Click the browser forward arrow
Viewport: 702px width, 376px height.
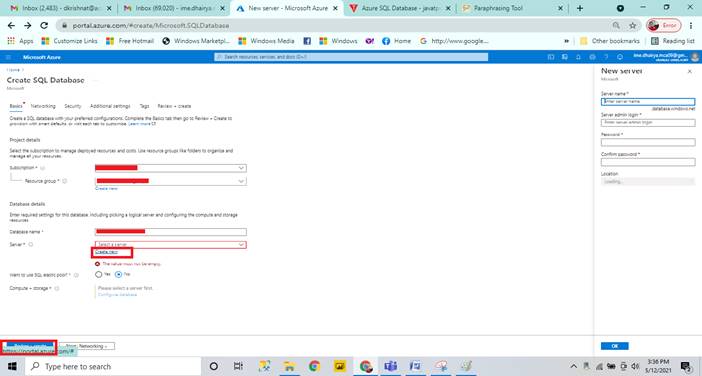coord(28,26)
